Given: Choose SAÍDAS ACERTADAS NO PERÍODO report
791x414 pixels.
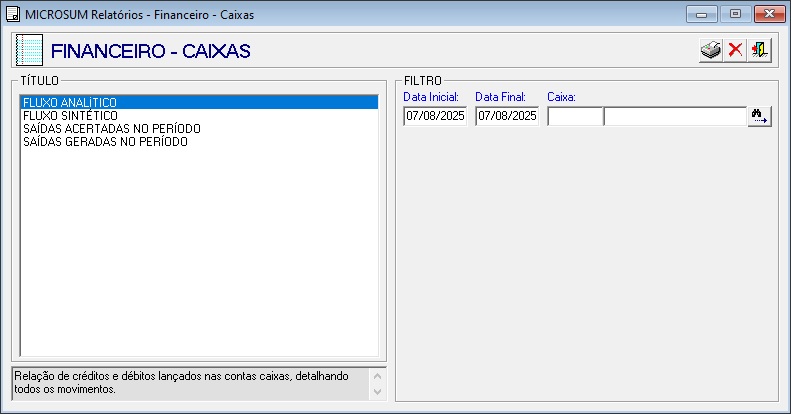Looking at the screenshot, I should point(111,129).
